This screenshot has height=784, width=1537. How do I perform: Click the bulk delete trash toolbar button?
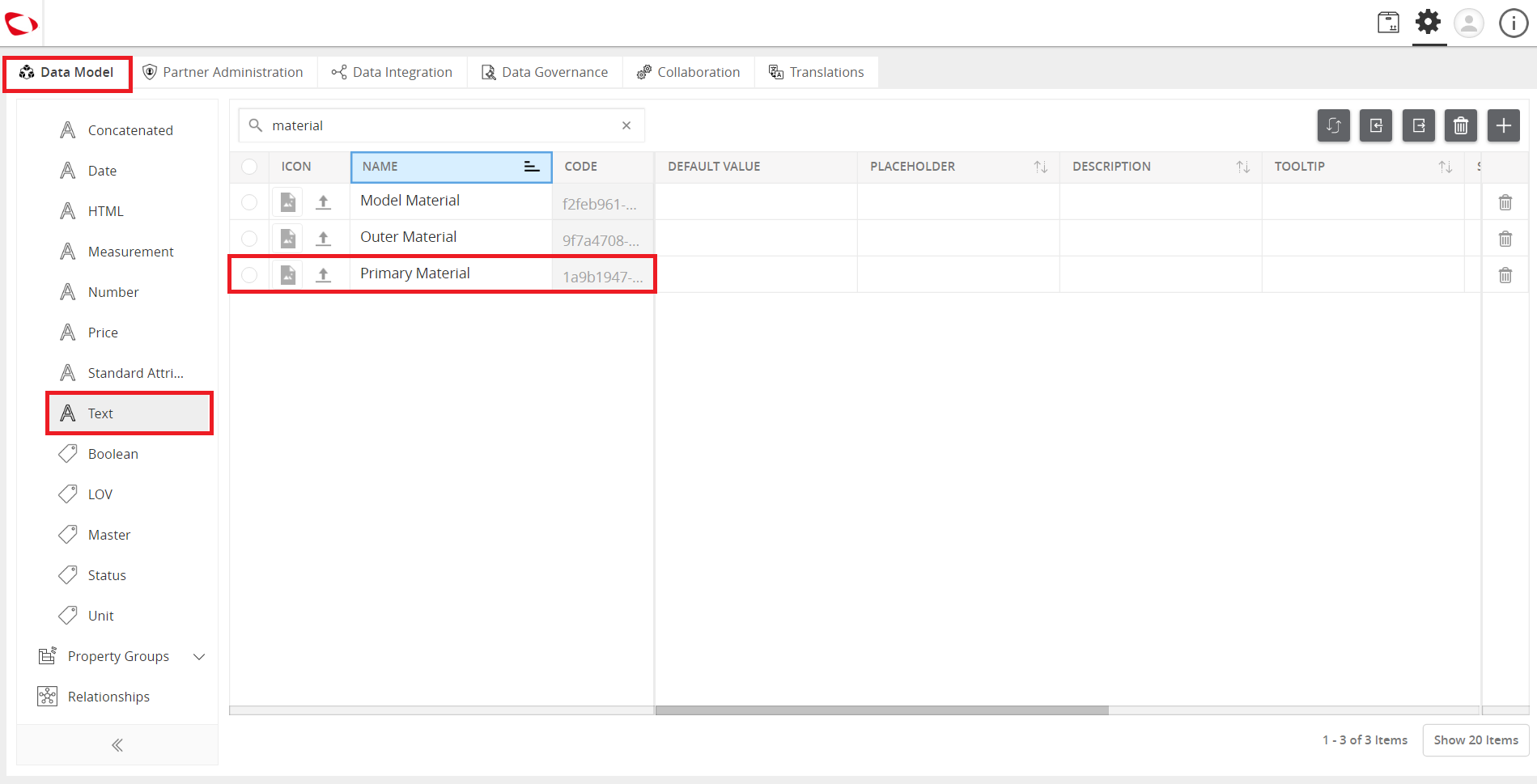tap(1461, 125)
